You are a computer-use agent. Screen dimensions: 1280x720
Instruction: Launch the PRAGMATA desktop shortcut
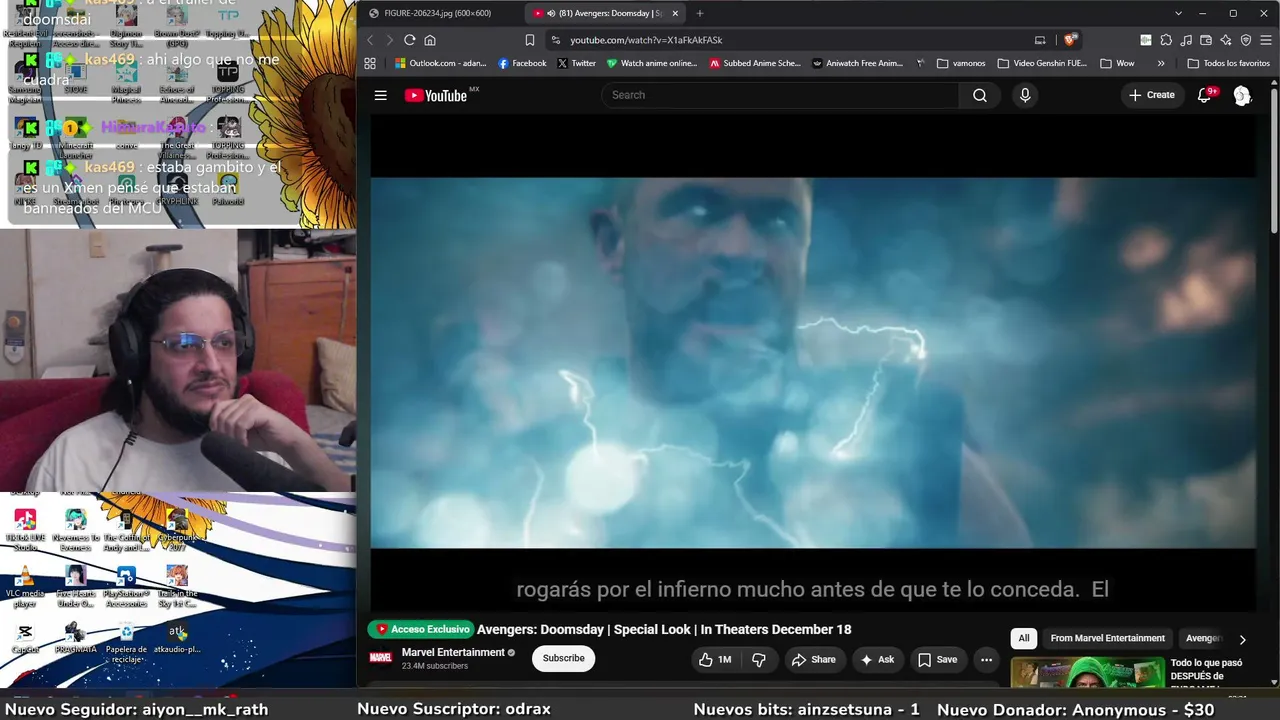pos(75,640)
